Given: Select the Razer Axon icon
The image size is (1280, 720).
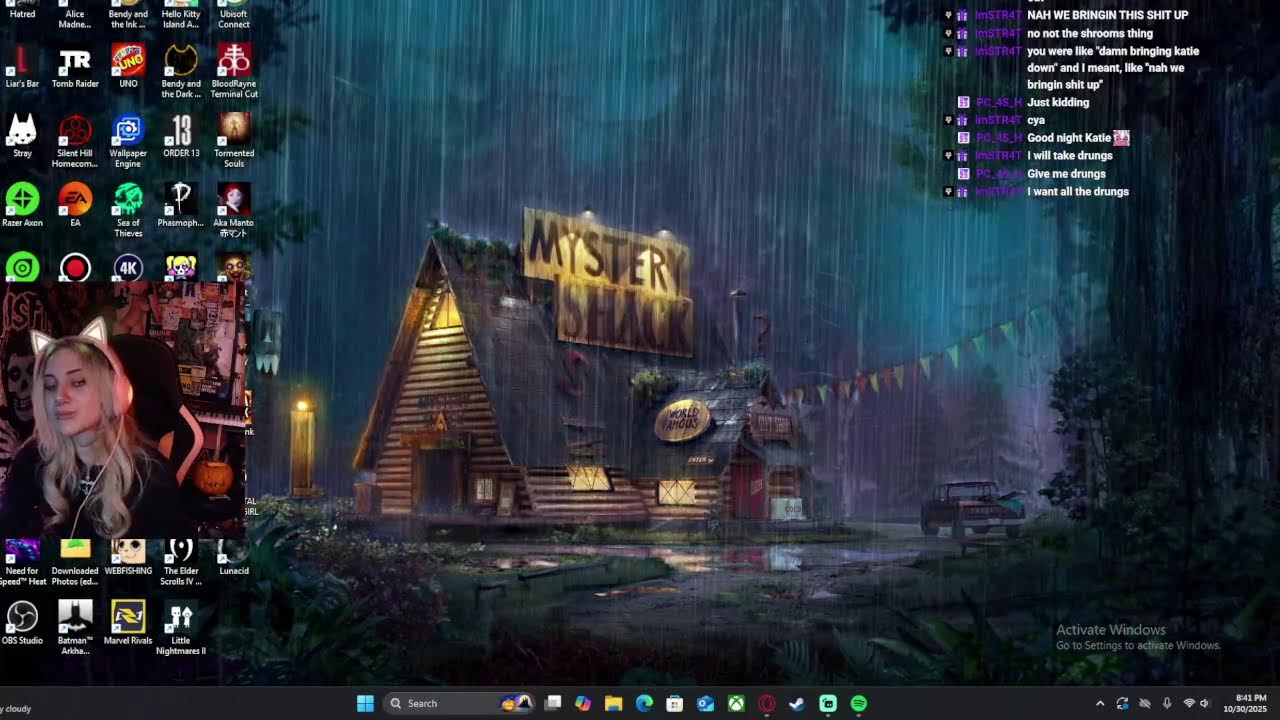Looking at the screenshot, I should (x=22, y=206).
